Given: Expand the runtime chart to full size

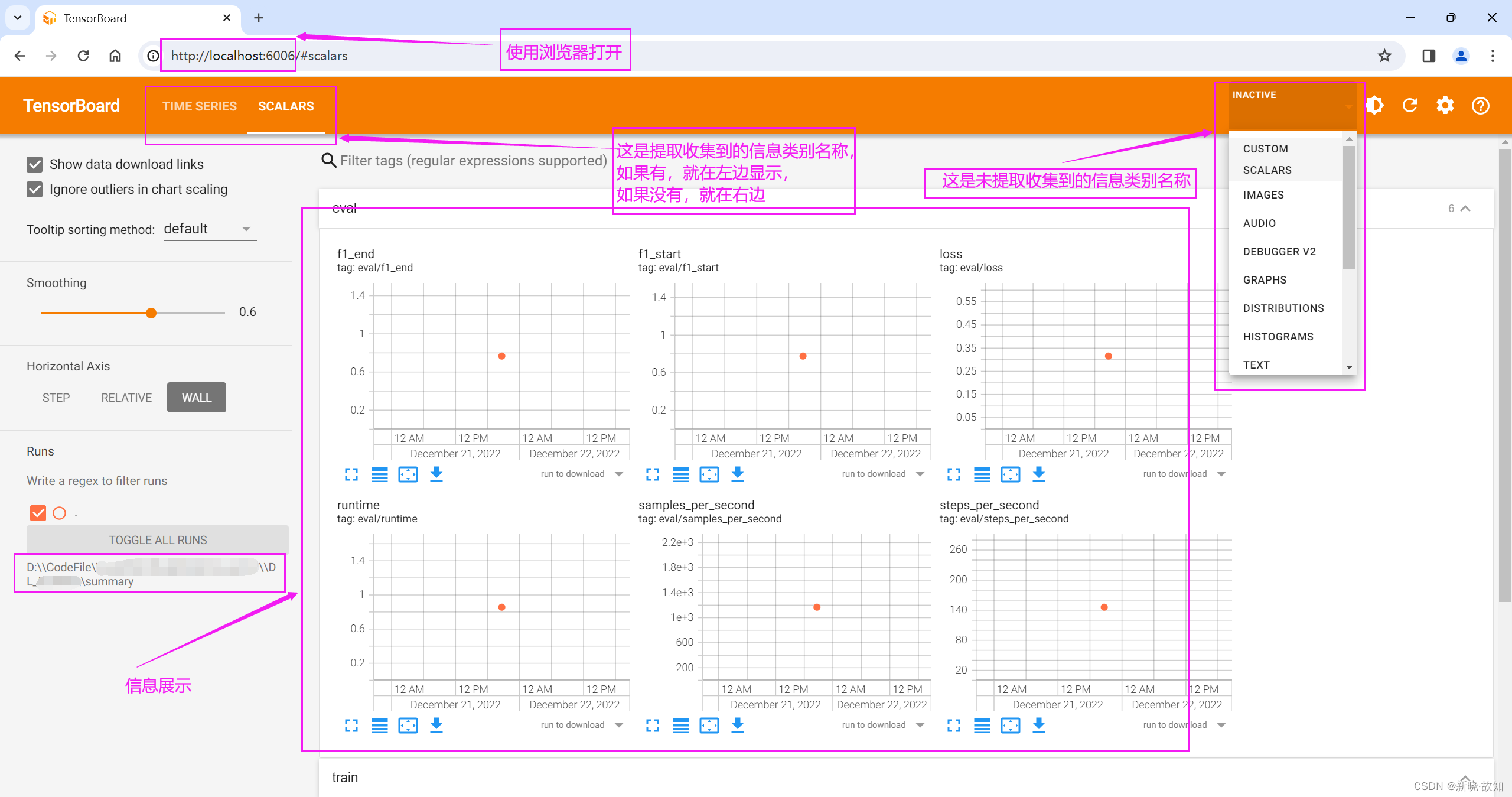Looking at the screenshot, I should (x=351, y=725).
